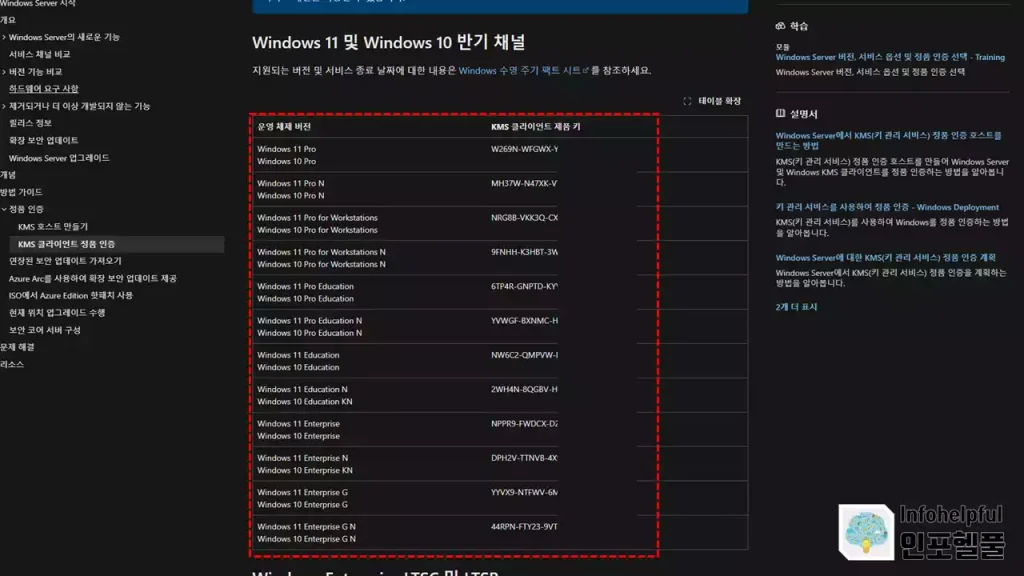Open the '개요' sidebar entry
The image size is (1024, 576).
tap(8, 20)
